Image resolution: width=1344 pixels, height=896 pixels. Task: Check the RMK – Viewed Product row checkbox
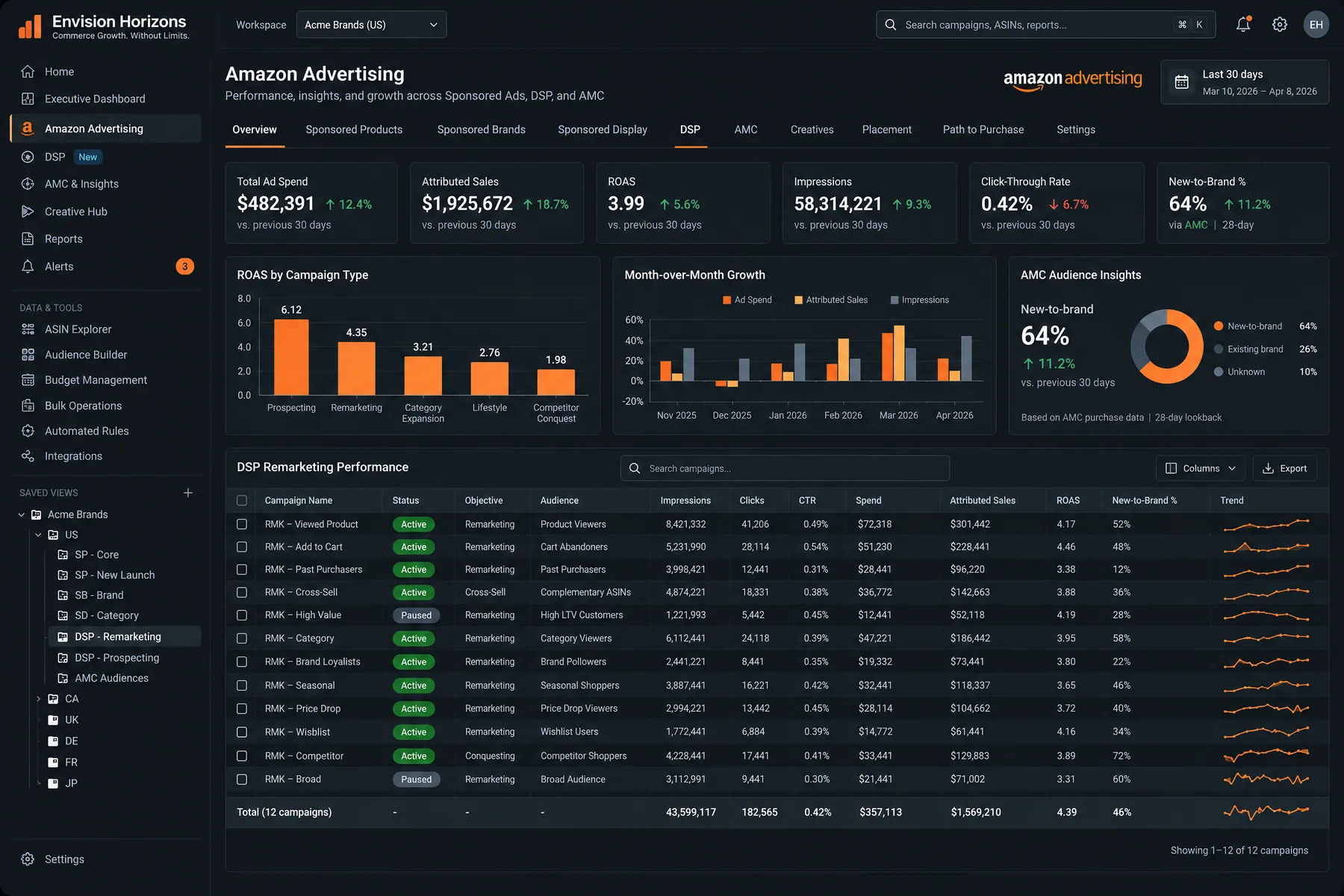coord(242,524)
